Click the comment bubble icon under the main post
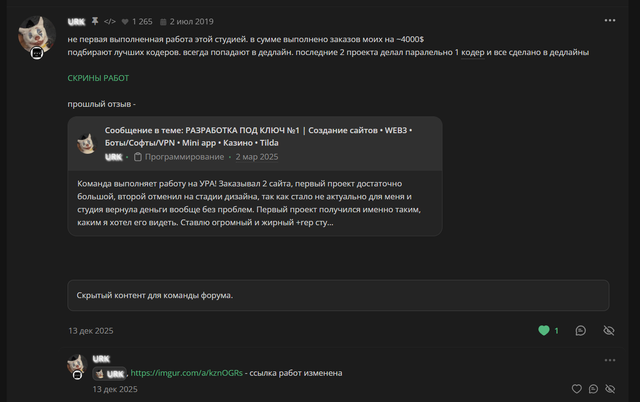This screenshot has width=640, height=402. coord(580,331)
